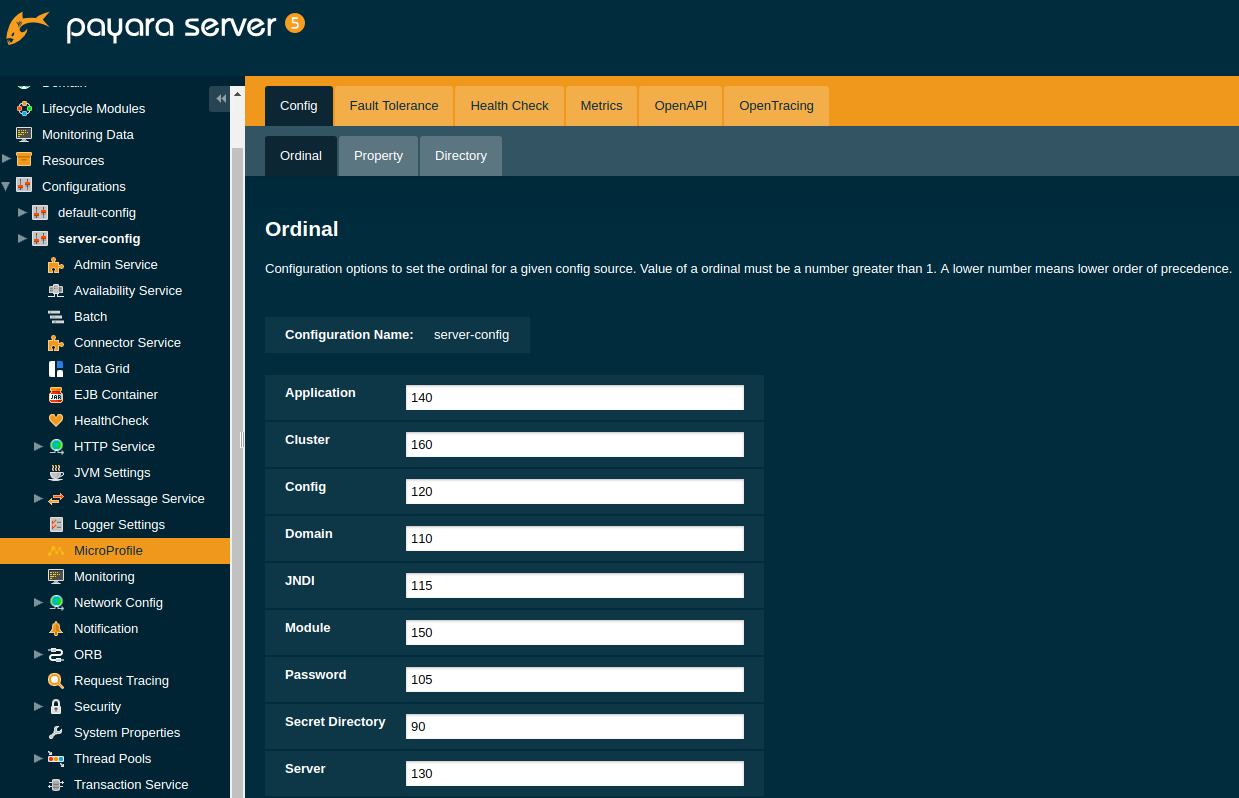Click the MicroProfile icon
This screenshot has width=1239, height=798.
point(56,550)
